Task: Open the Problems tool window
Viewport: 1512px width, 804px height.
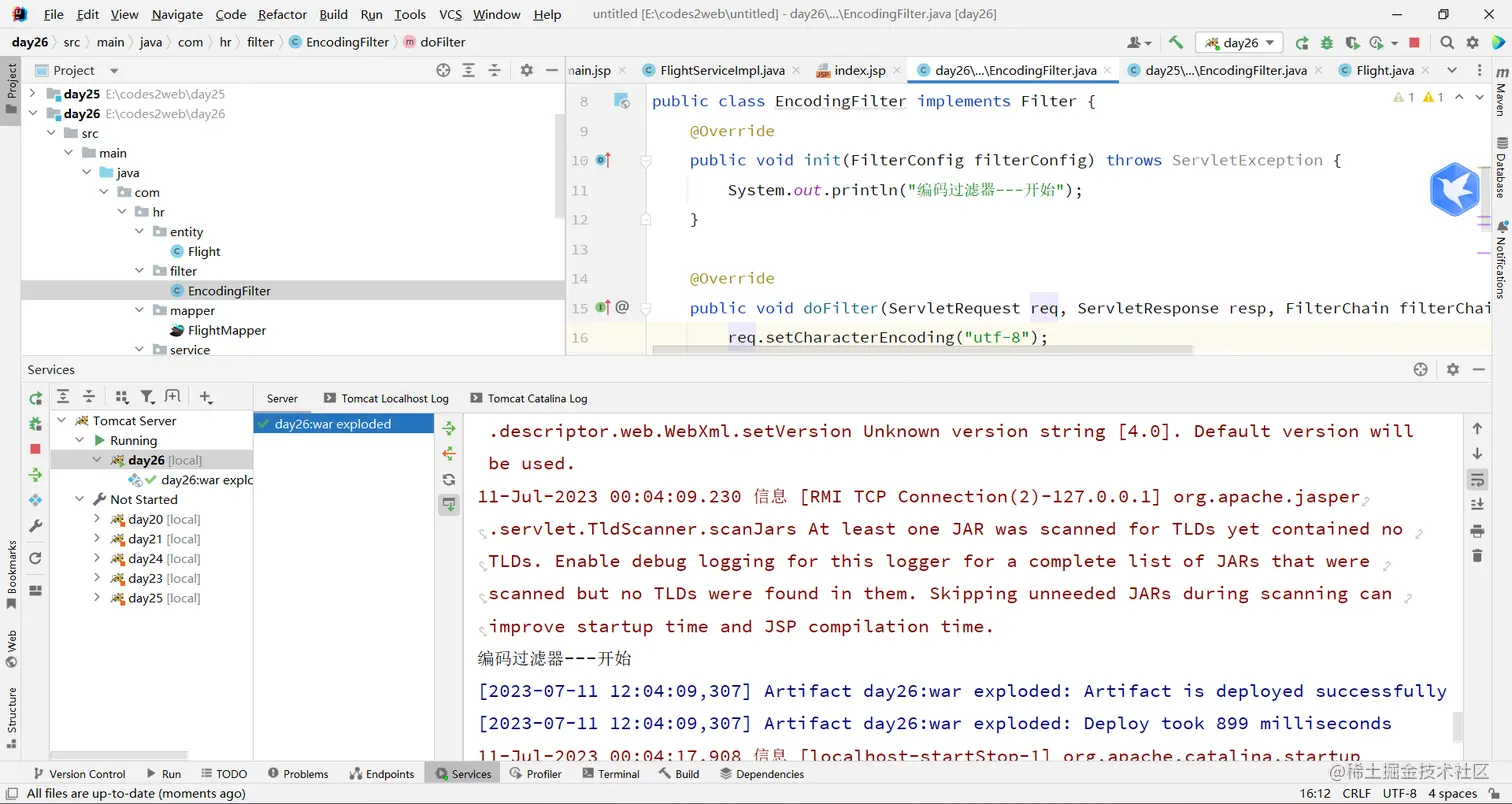Action: [x=297, y=774]
